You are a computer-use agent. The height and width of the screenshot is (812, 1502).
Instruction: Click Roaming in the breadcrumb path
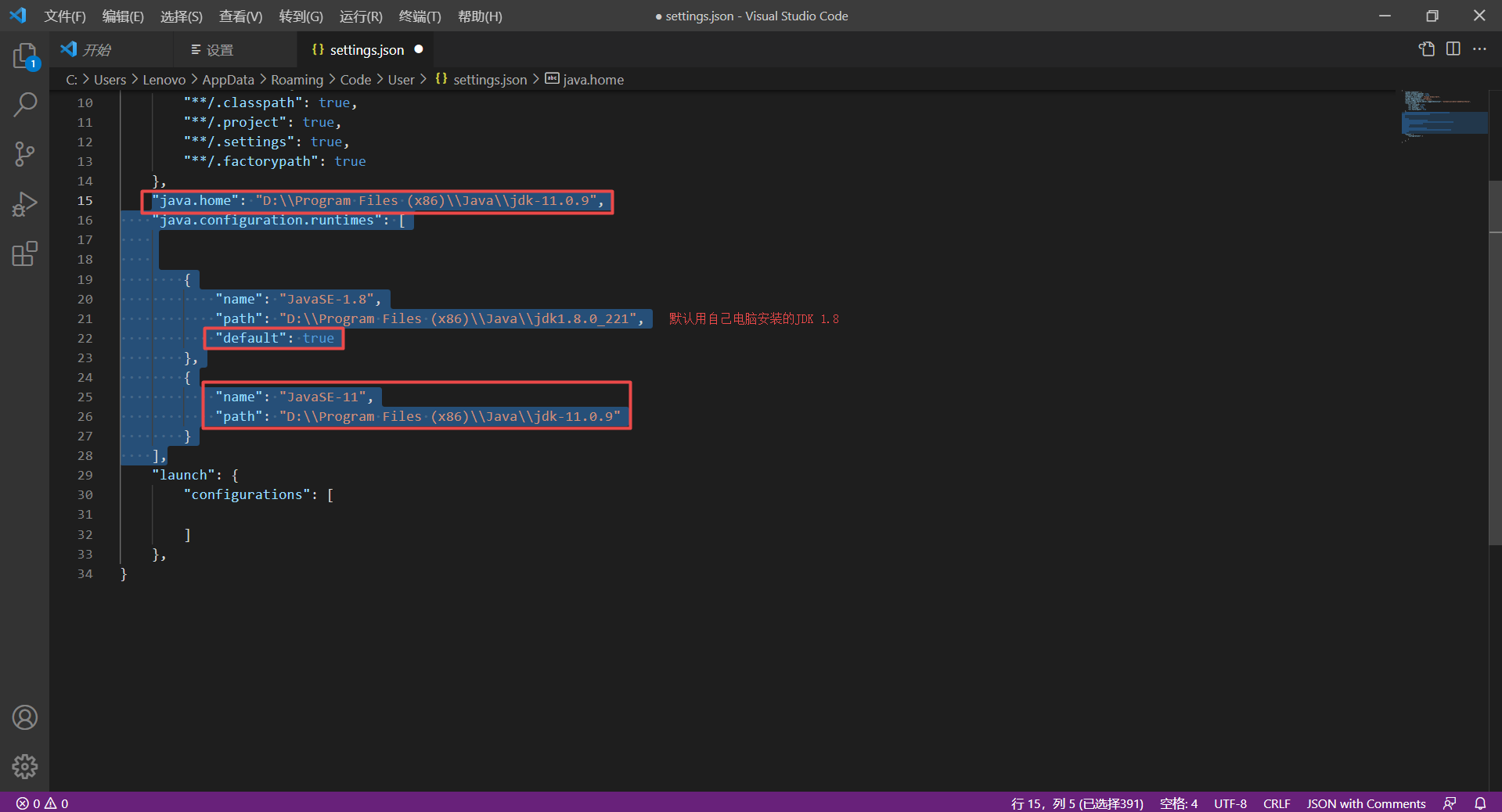[297, 80]
